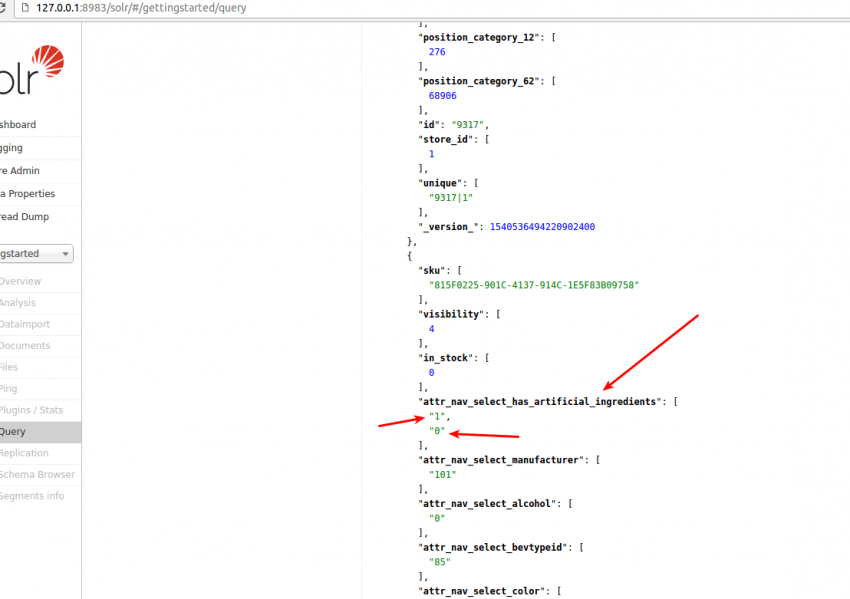The width and height of the screenshot is (850, 599).
Task: Click the page icon in address bar
Action: (x=24, y=8)
